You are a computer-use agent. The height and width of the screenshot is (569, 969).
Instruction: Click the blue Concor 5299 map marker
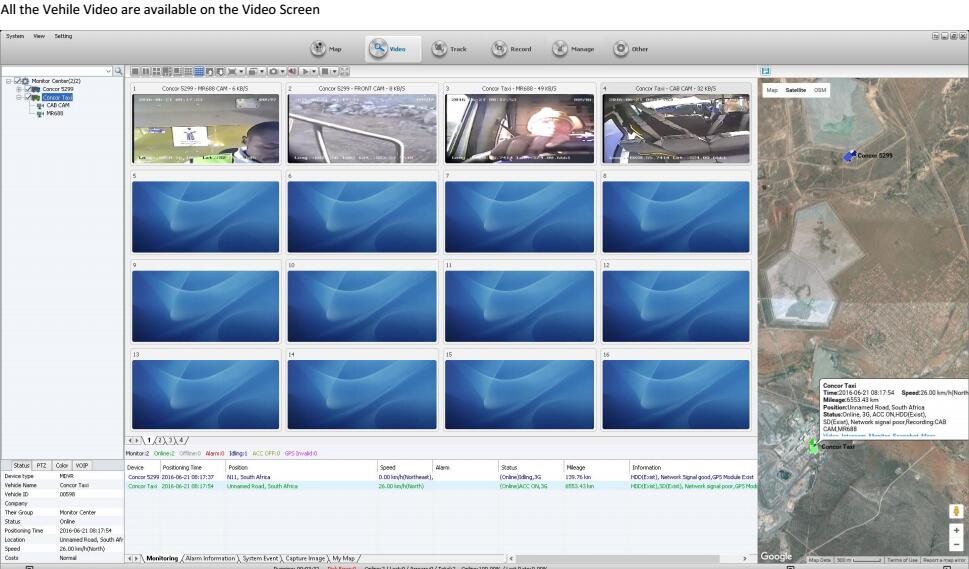850,156
